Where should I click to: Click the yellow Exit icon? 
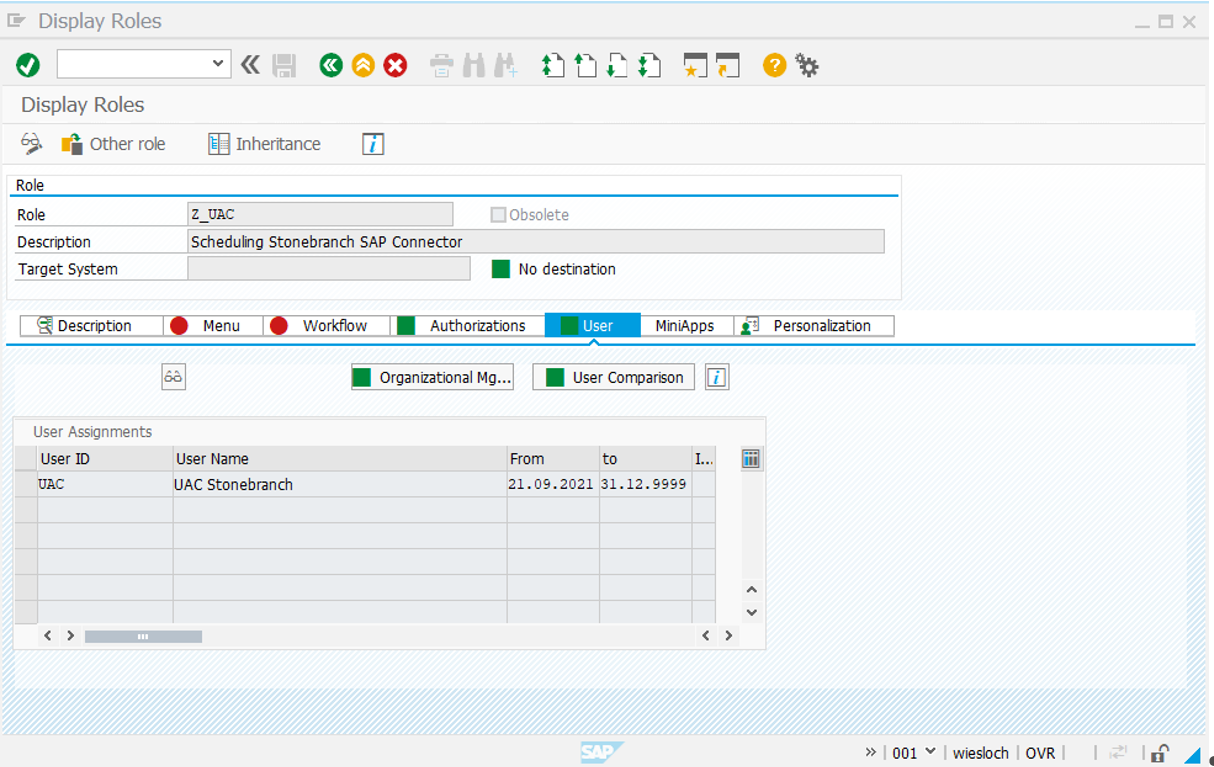(x=363, y=66)
